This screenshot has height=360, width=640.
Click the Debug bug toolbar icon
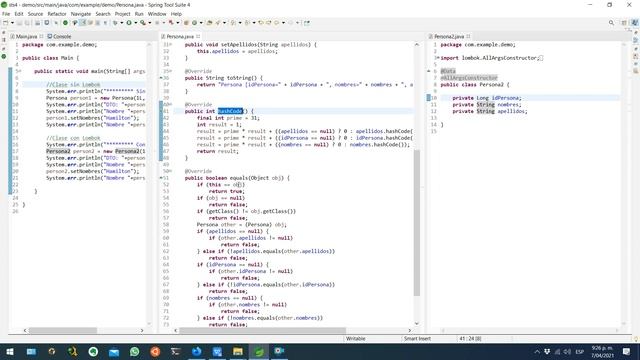click(115, 23)
